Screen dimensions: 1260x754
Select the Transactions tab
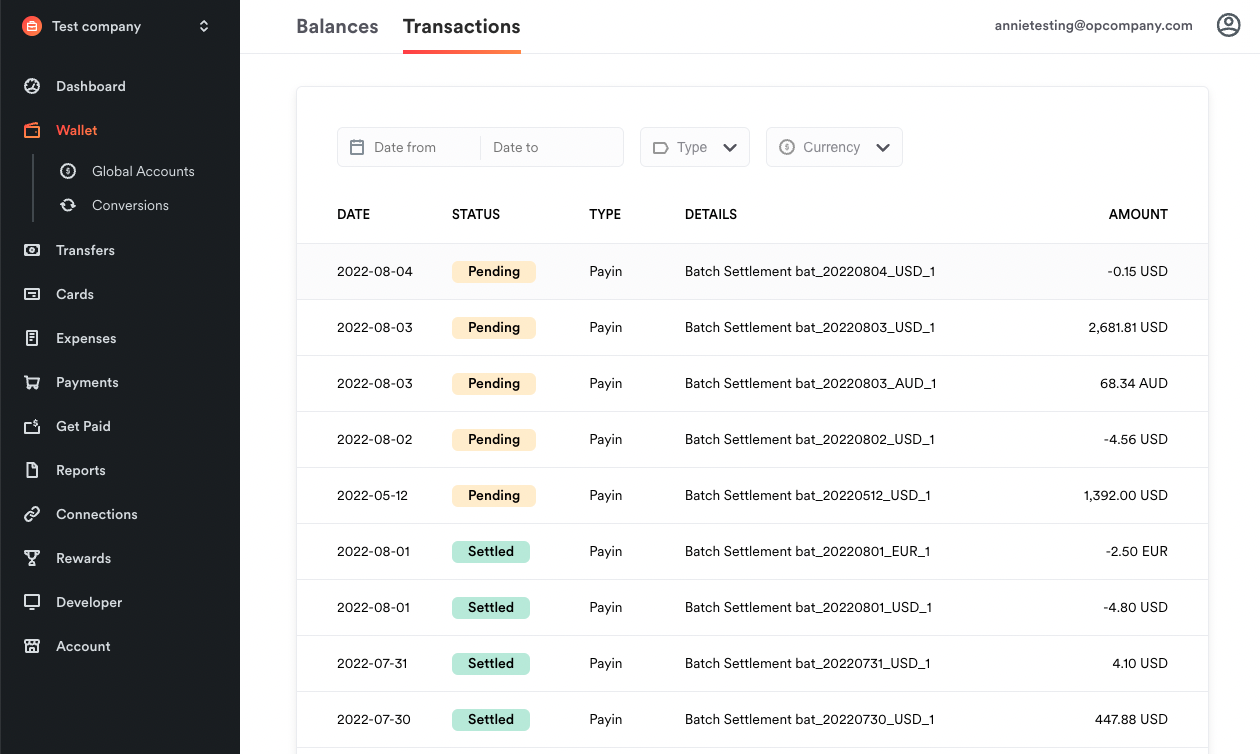click(461, 27)
